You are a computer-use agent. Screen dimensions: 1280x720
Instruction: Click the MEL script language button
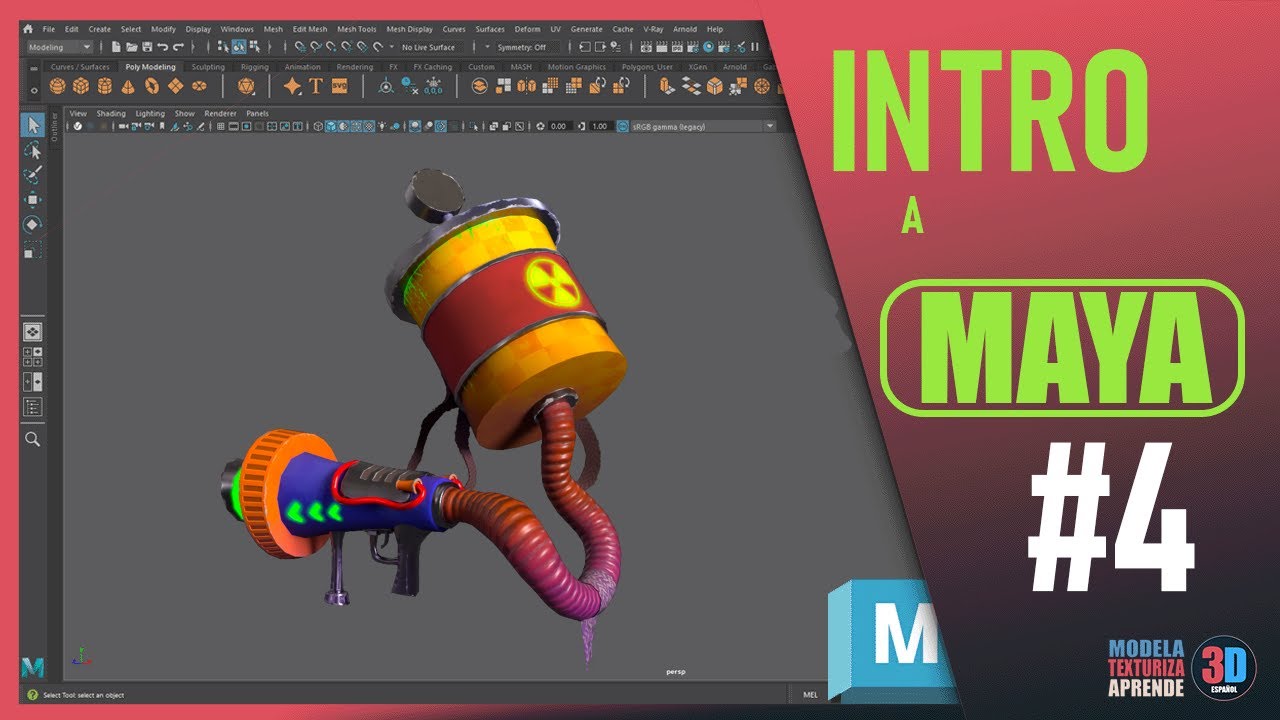click(810, 694)
